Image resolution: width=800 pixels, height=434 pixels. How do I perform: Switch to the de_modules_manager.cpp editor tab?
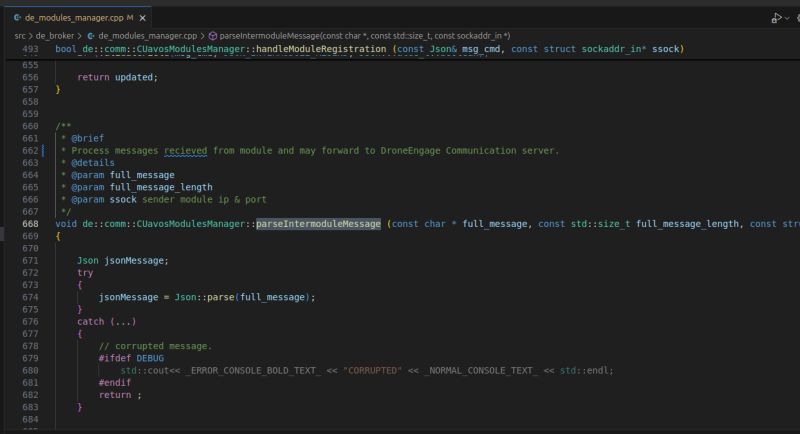tap(79, 18)
